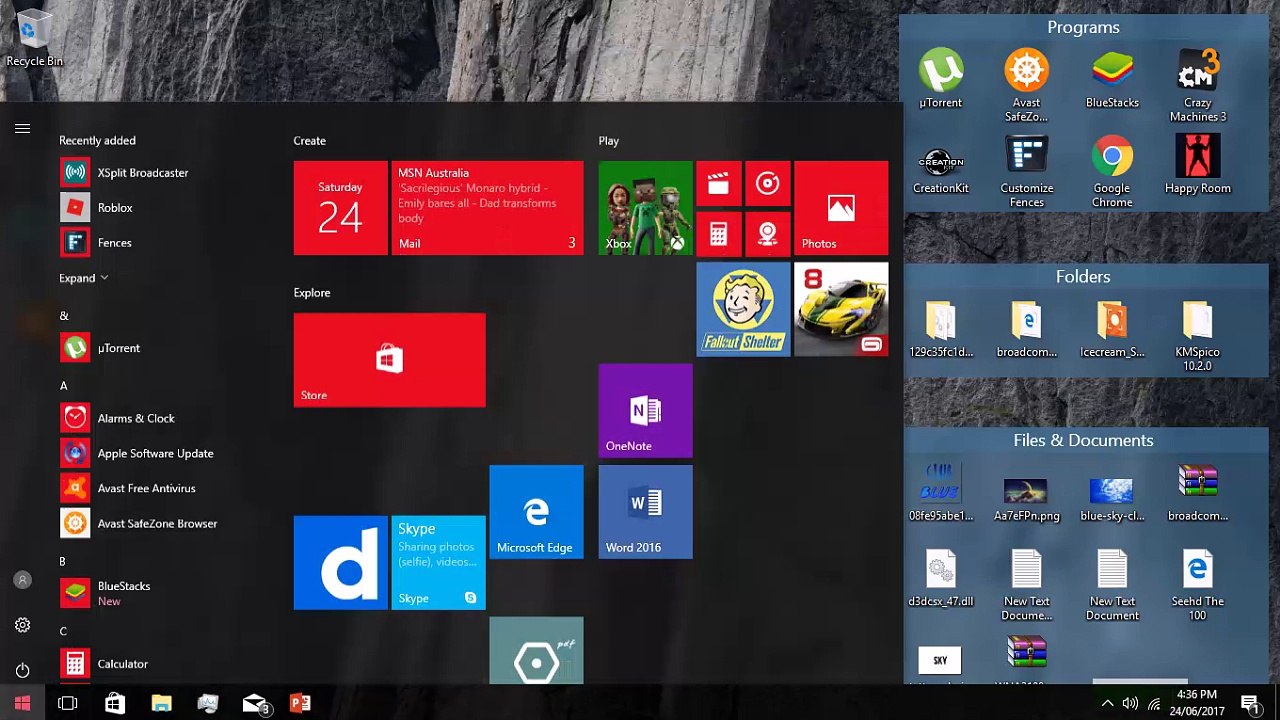Open the Icecream_S folder
1280x720 pixels.
tap(1112, 329)
